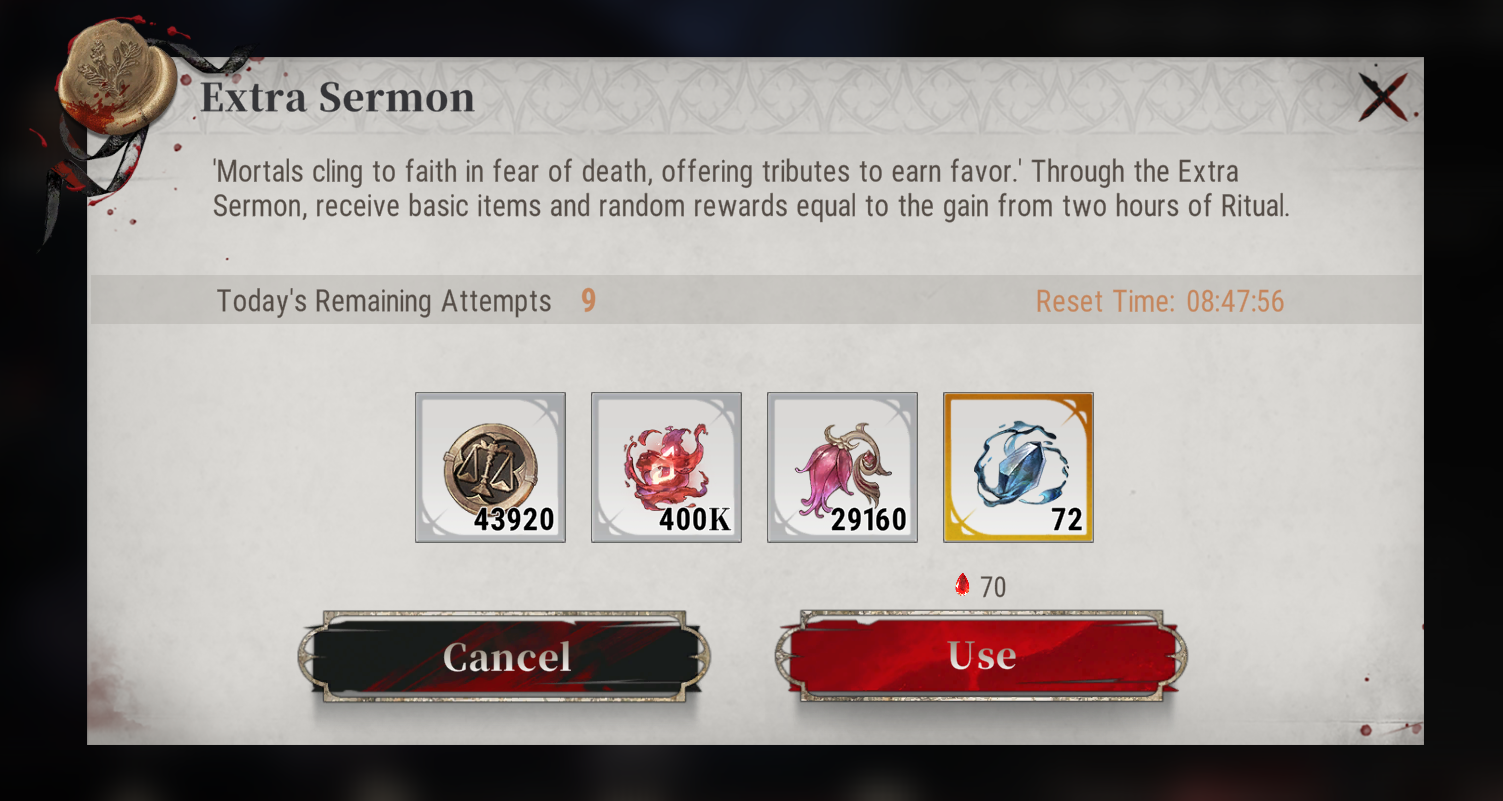Click the remaining attempts count 9
Image resolution: width=1503 pixels, height=801 pixels.
588,300
